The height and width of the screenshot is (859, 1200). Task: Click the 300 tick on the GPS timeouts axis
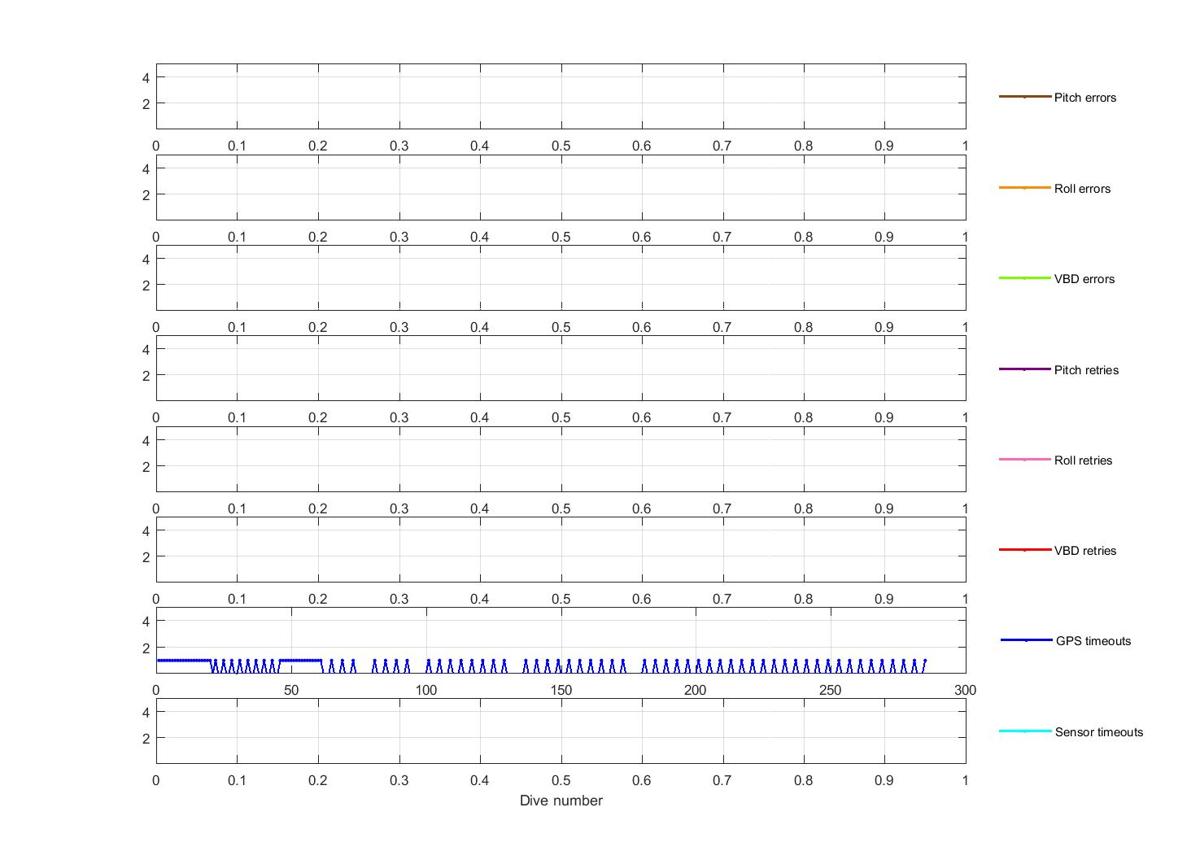[x=965, y=690]
